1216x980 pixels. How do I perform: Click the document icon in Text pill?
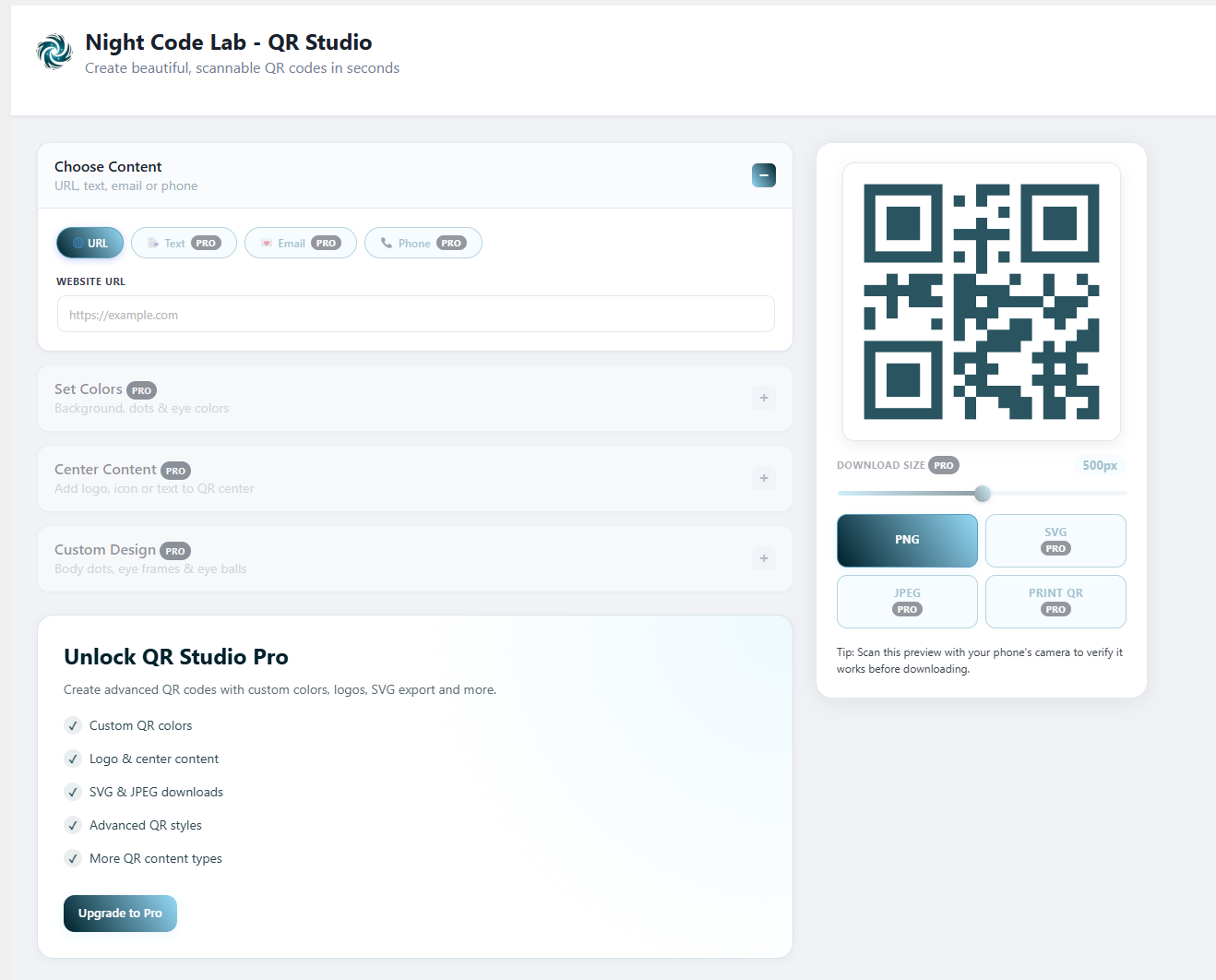153,244
